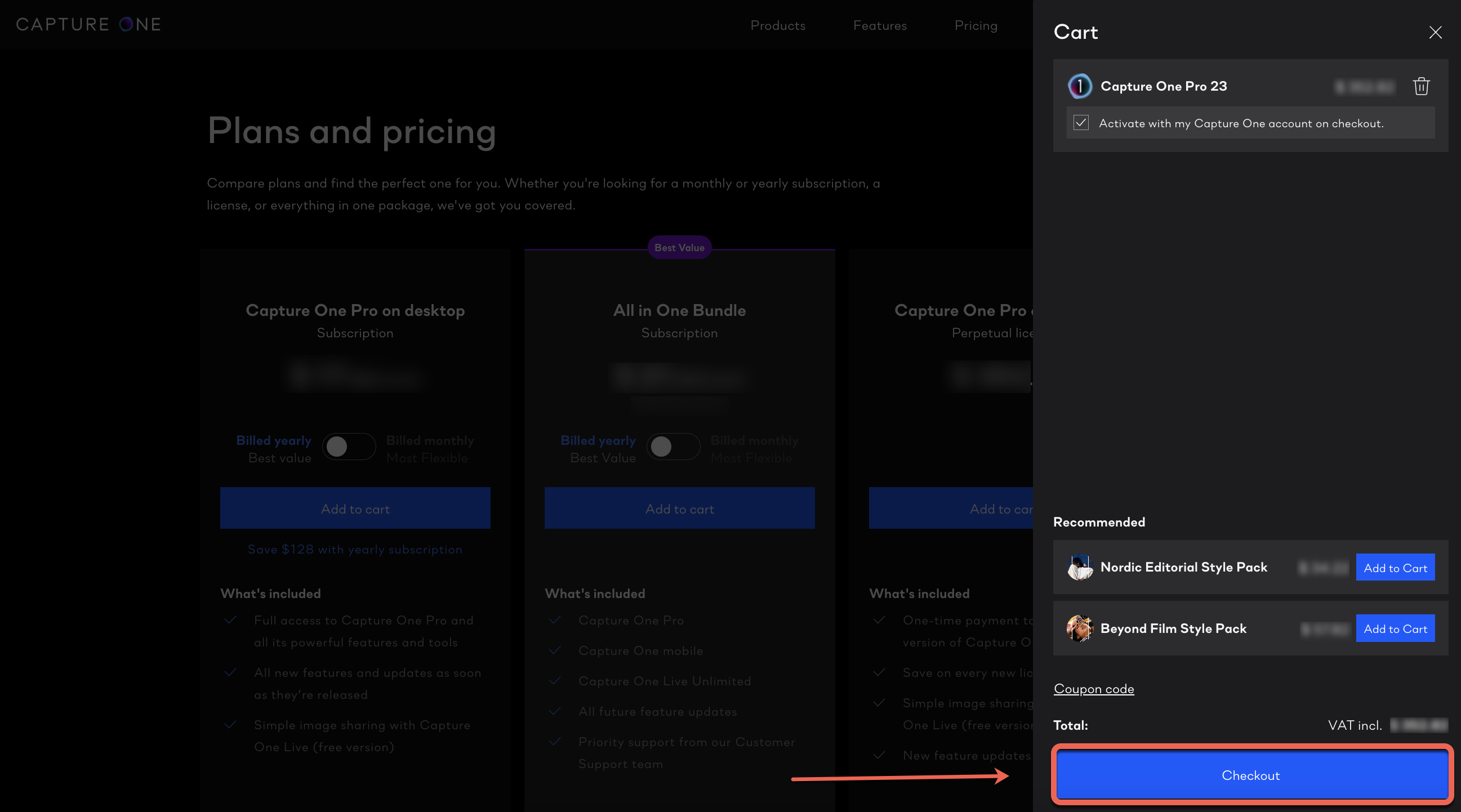This screenshot has height=812, width=1461.
Task: Select the Best Value badge
Action: [x=679, y=247]
